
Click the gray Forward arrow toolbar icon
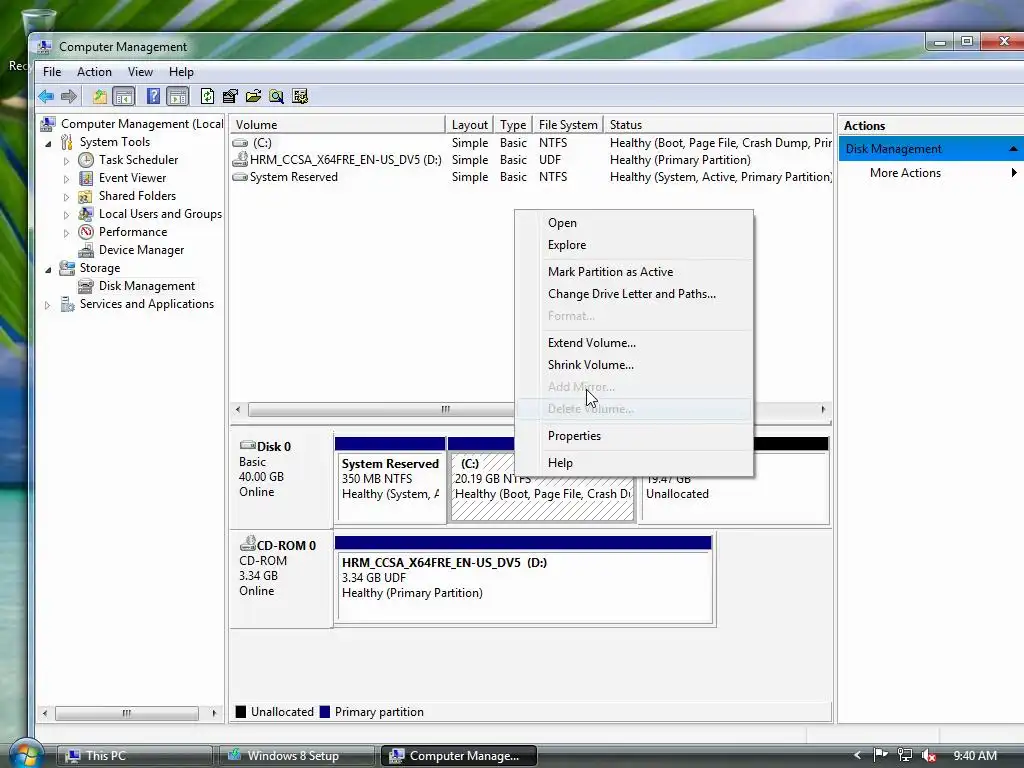69,97
